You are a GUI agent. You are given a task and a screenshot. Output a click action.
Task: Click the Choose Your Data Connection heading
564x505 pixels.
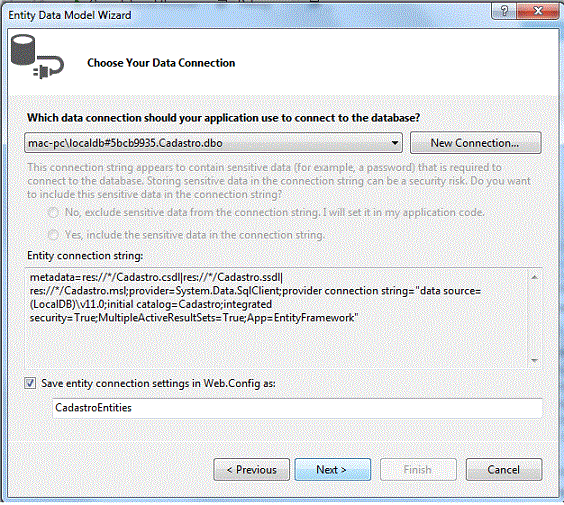161,63
